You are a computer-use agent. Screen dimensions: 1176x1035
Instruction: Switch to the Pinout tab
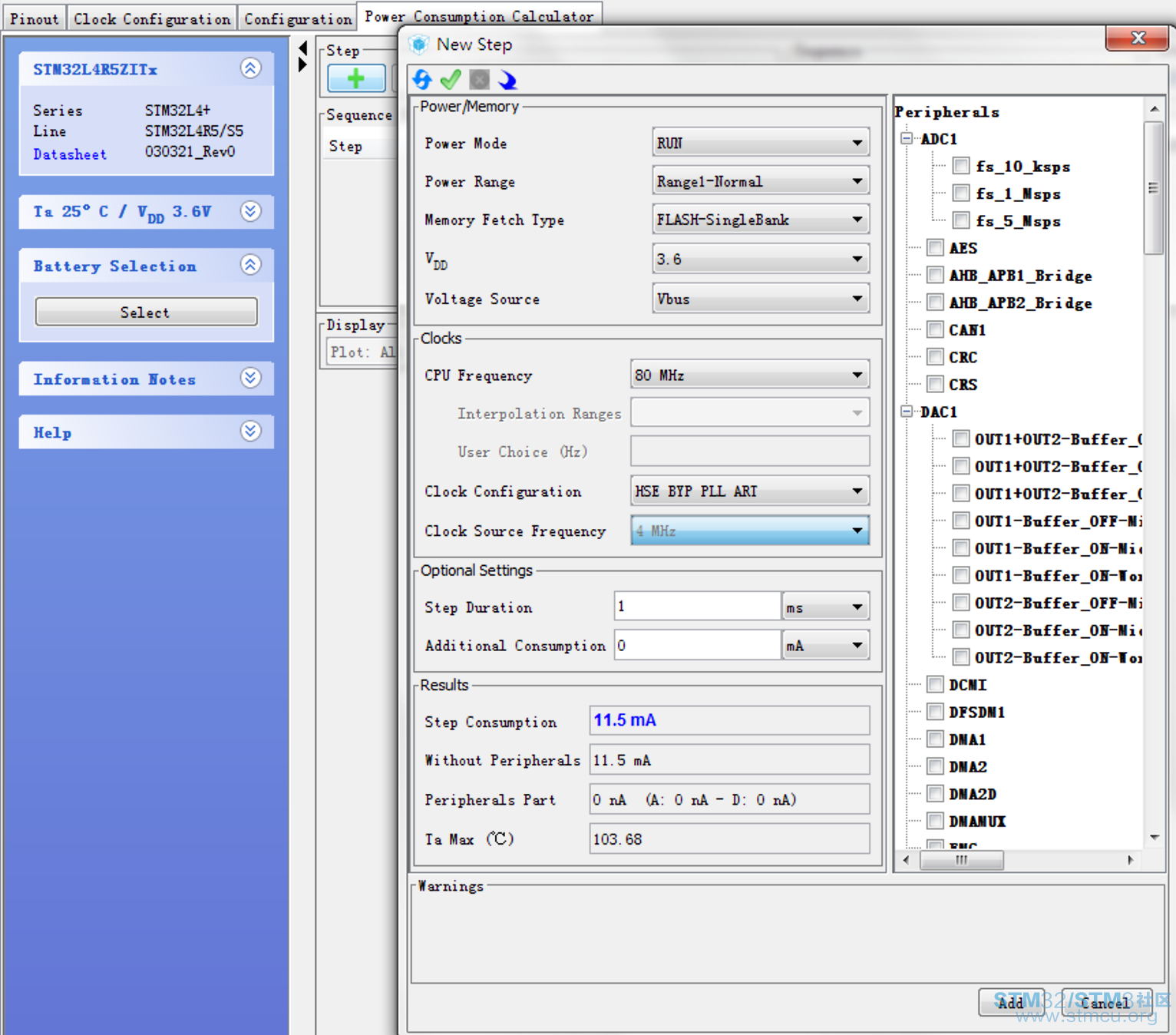(x=35, y=18)
